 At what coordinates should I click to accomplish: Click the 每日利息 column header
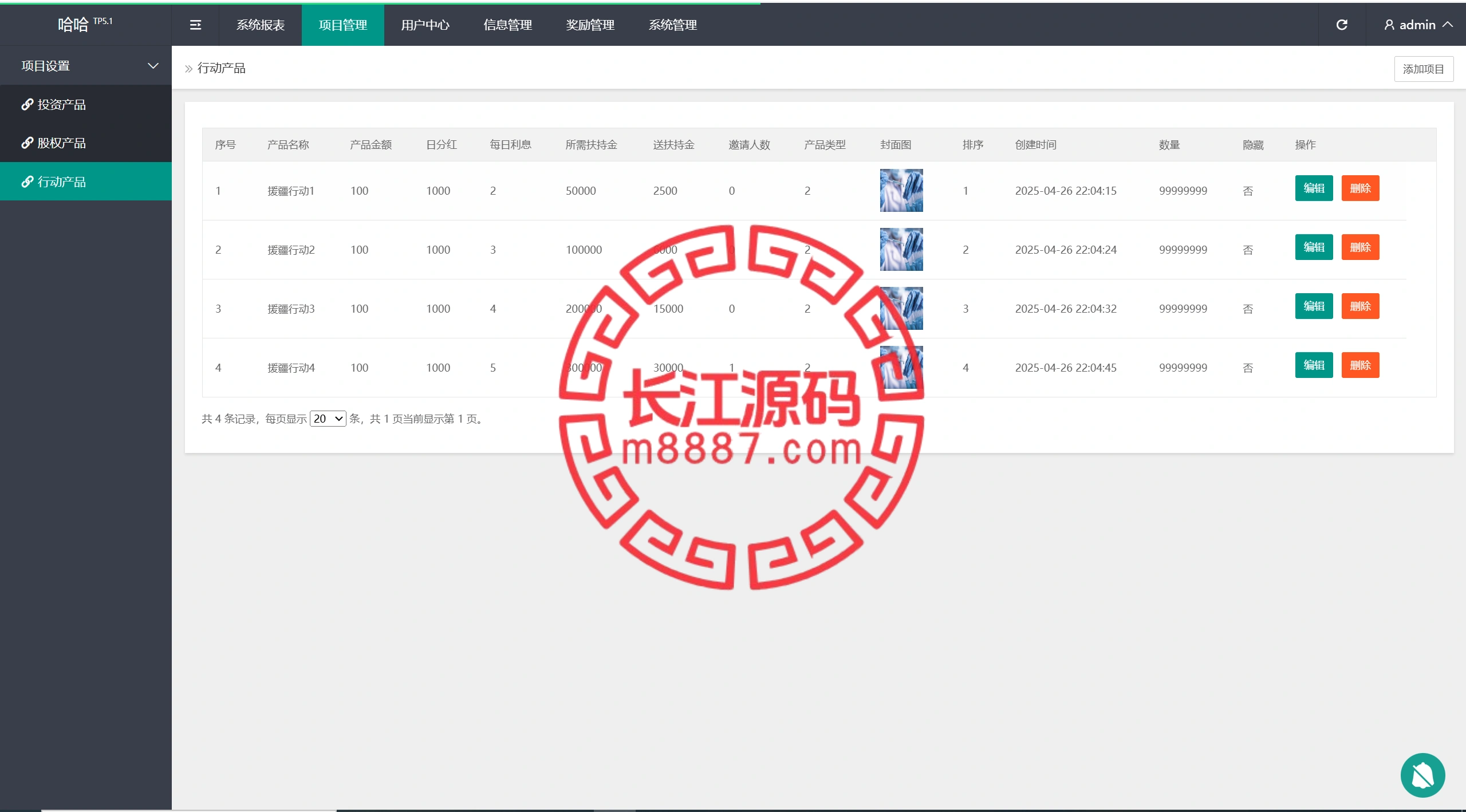[x=511, y=145]
